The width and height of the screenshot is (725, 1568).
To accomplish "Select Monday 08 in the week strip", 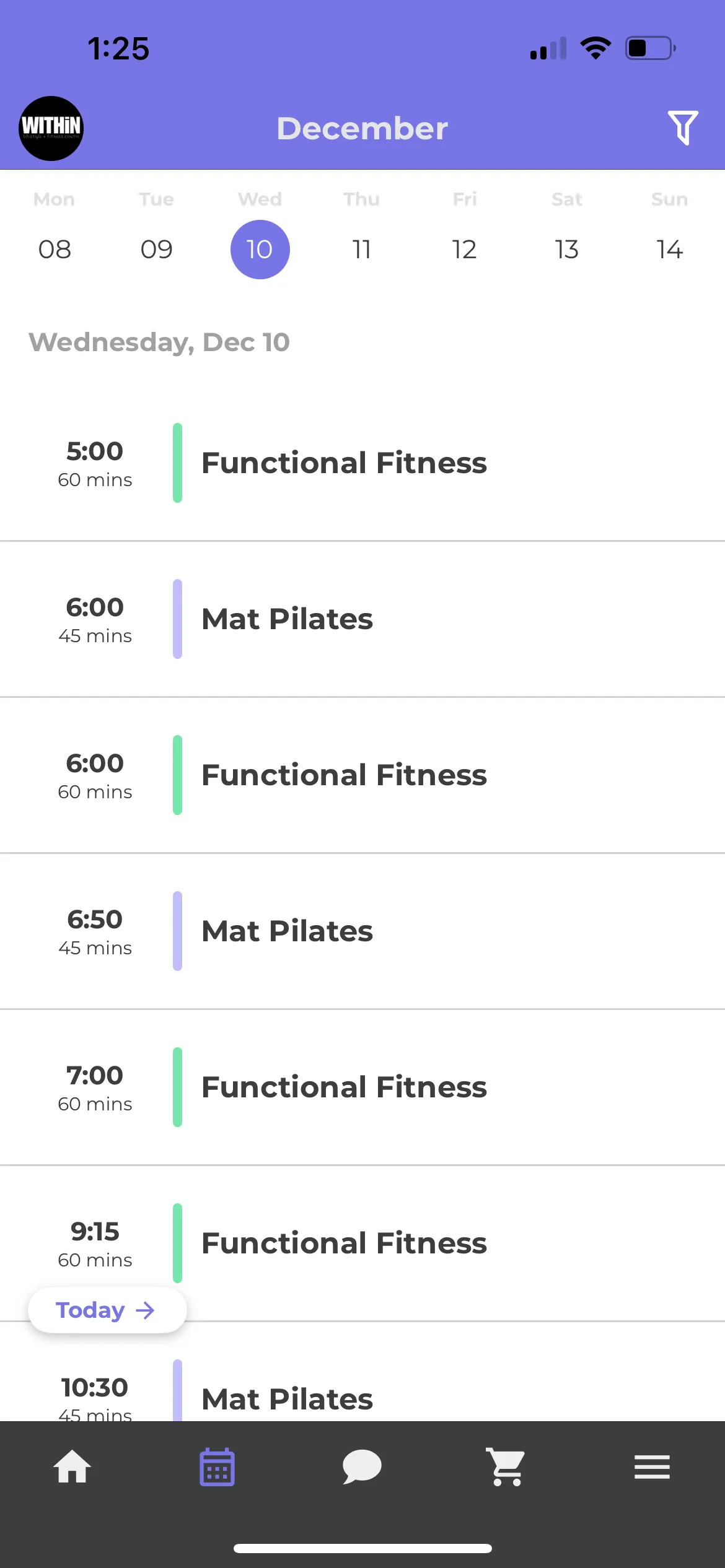I will [55, 249].
